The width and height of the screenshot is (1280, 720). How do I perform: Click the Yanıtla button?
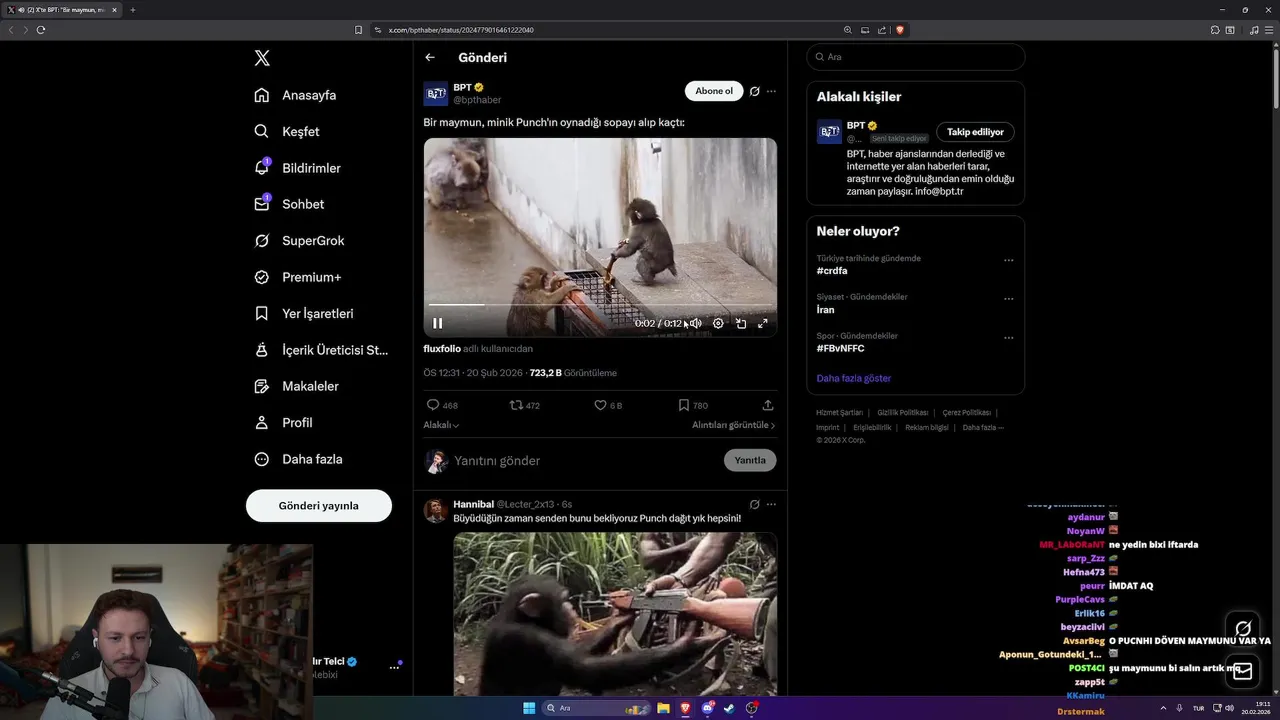(x=750, y=460)
